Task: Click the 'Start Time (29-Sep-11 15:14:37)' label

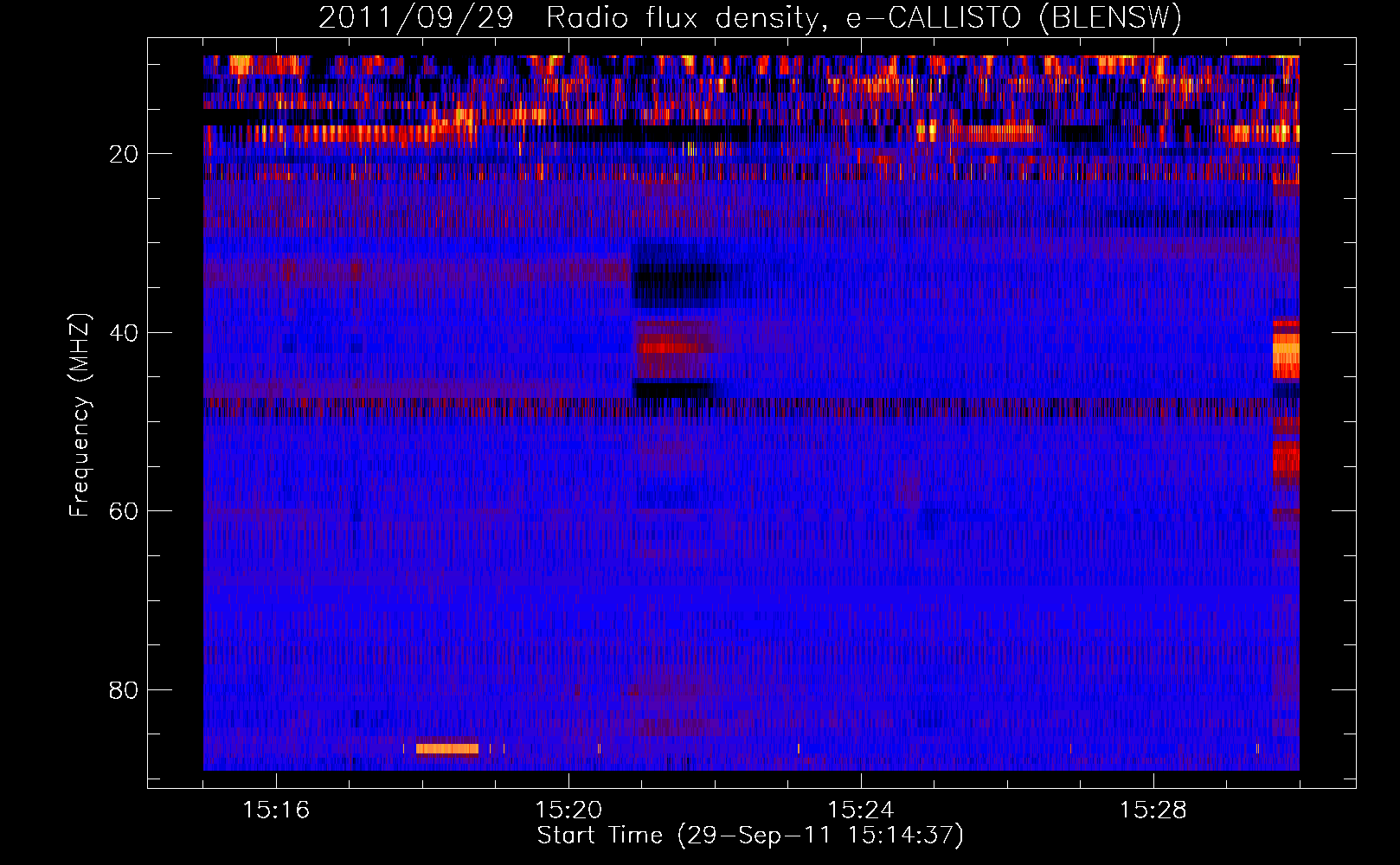Action: coord(750,836)
